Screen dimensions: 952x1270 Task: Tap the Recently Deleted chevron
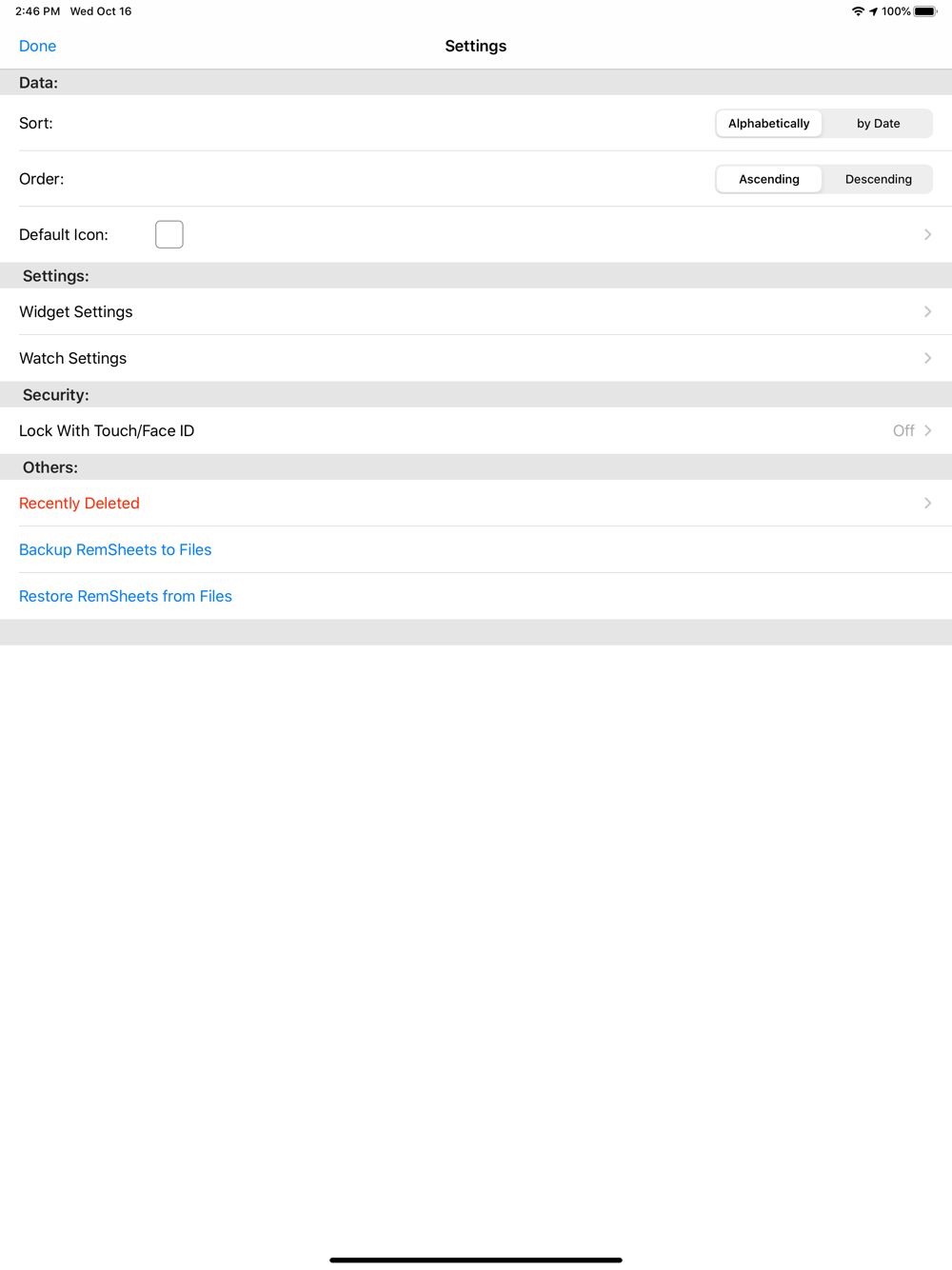click(x=927, y=503)
